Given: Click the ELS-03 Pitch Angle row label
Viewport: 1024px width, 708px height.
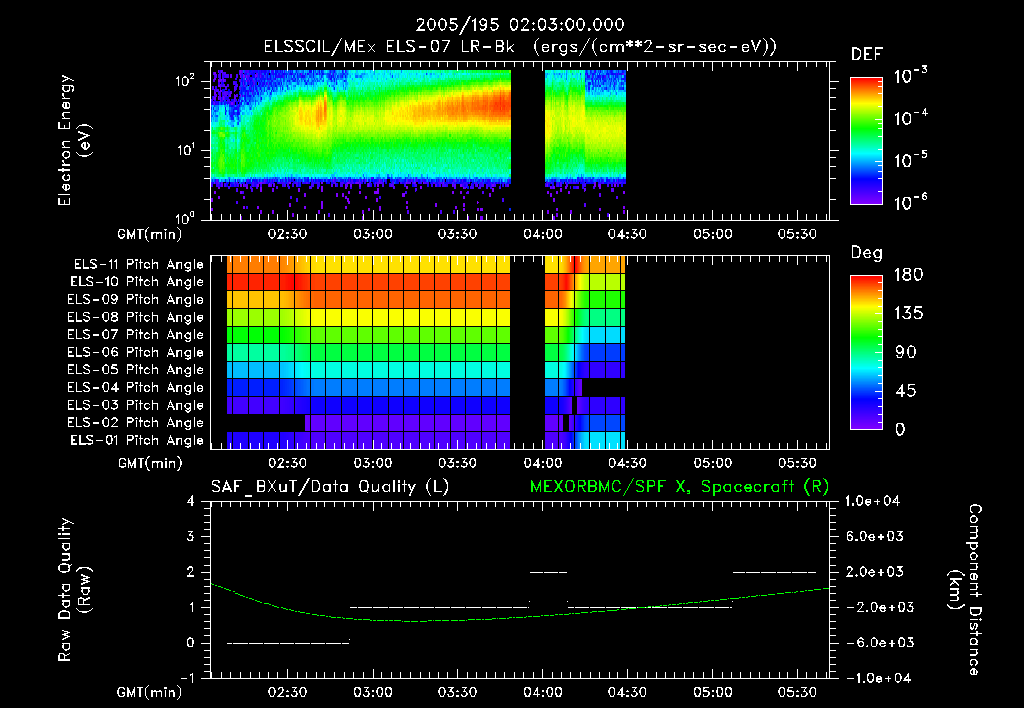Looking at the screenshot, I should coord(136,405).
